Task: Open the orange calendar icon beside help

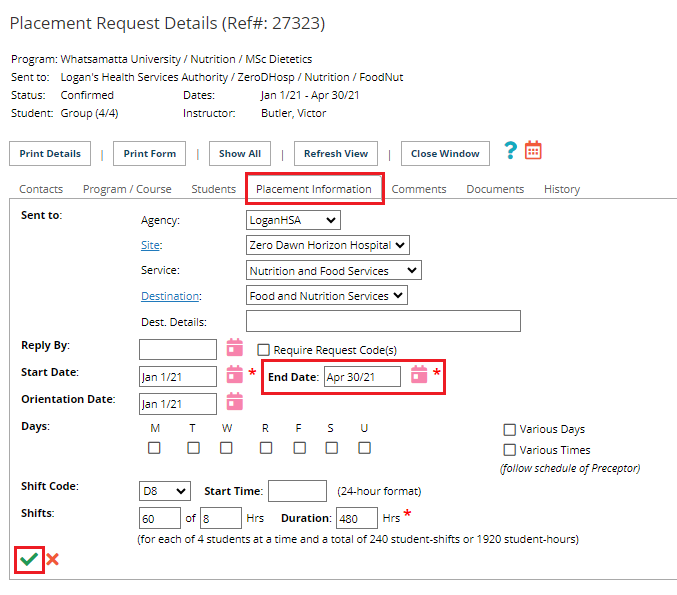Action: (533, 150)
